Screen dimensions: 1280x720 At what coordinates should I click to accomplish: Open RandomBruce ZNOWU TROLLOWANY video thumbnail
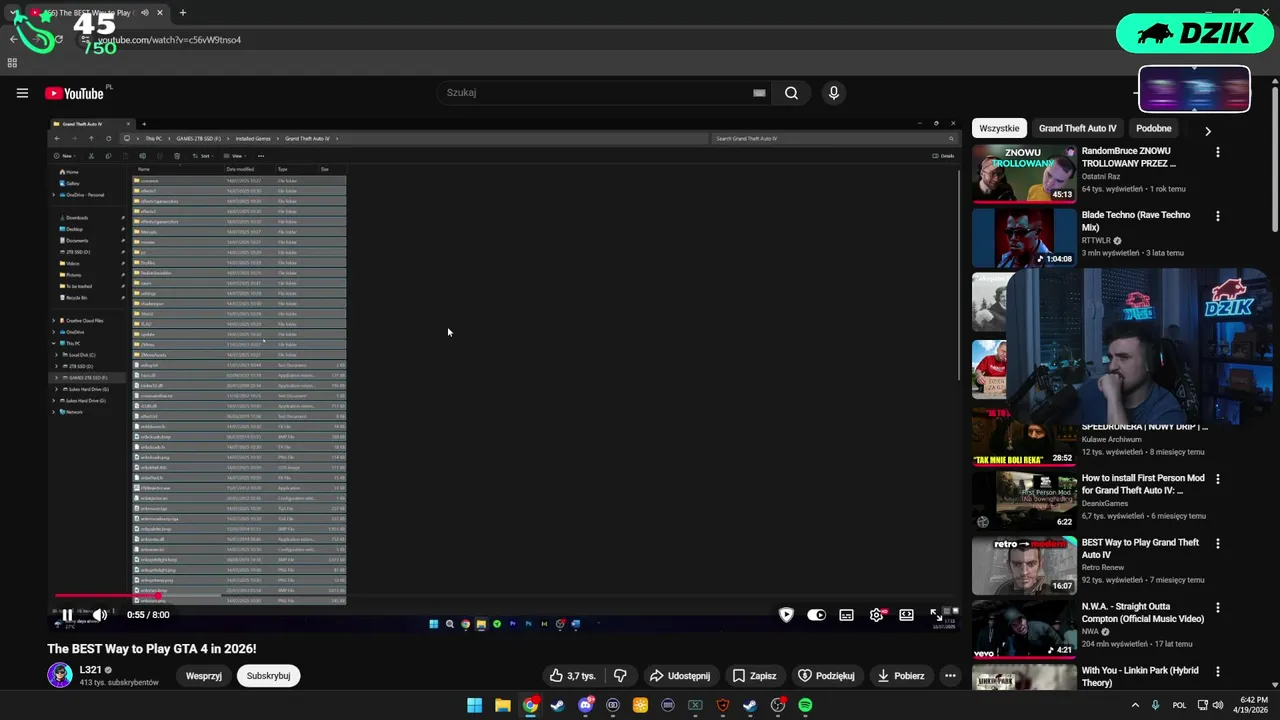coord(1024,174)
